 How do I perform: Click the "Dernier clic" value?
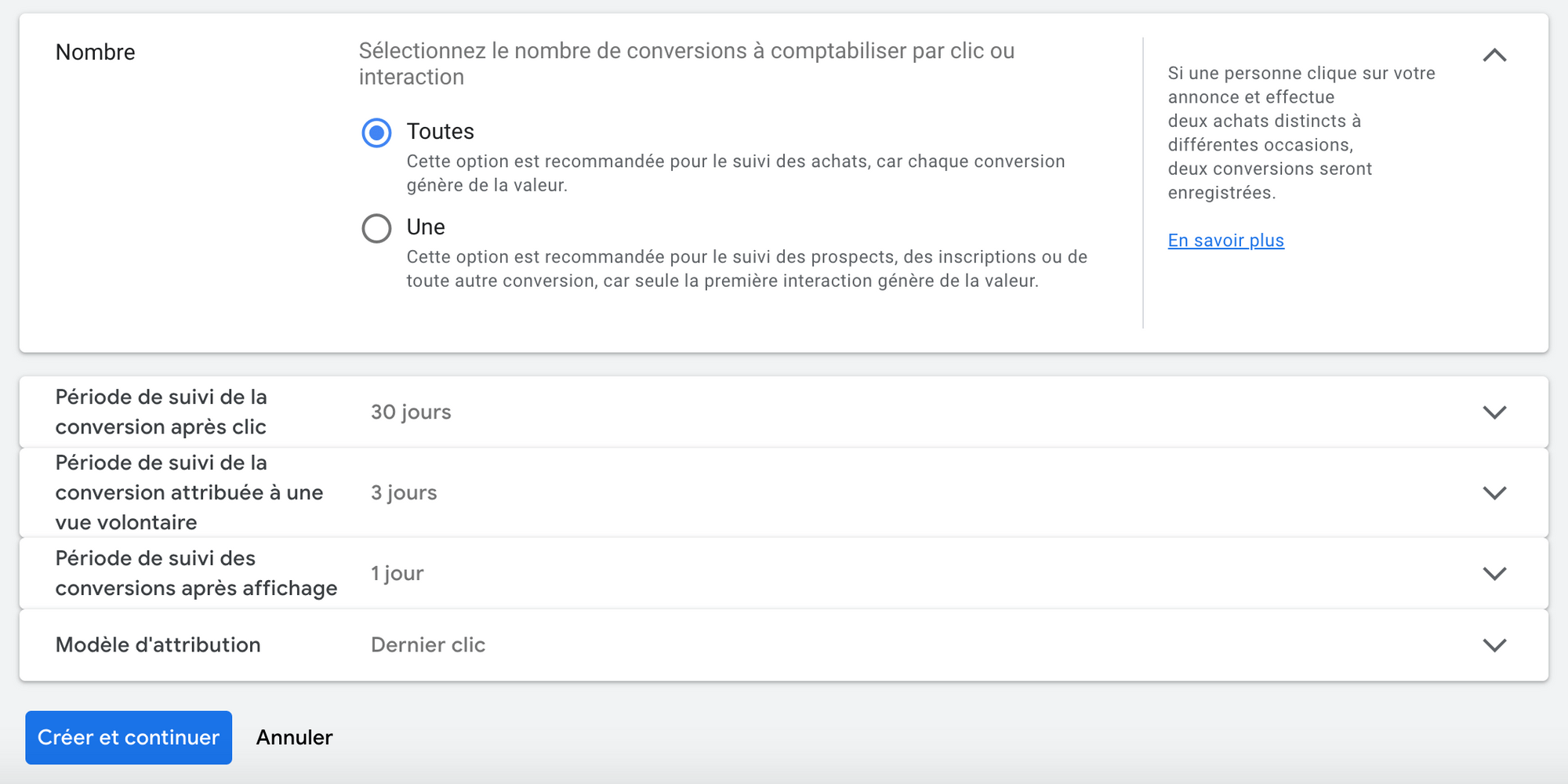pyautogui.click(x=428, y=645)
